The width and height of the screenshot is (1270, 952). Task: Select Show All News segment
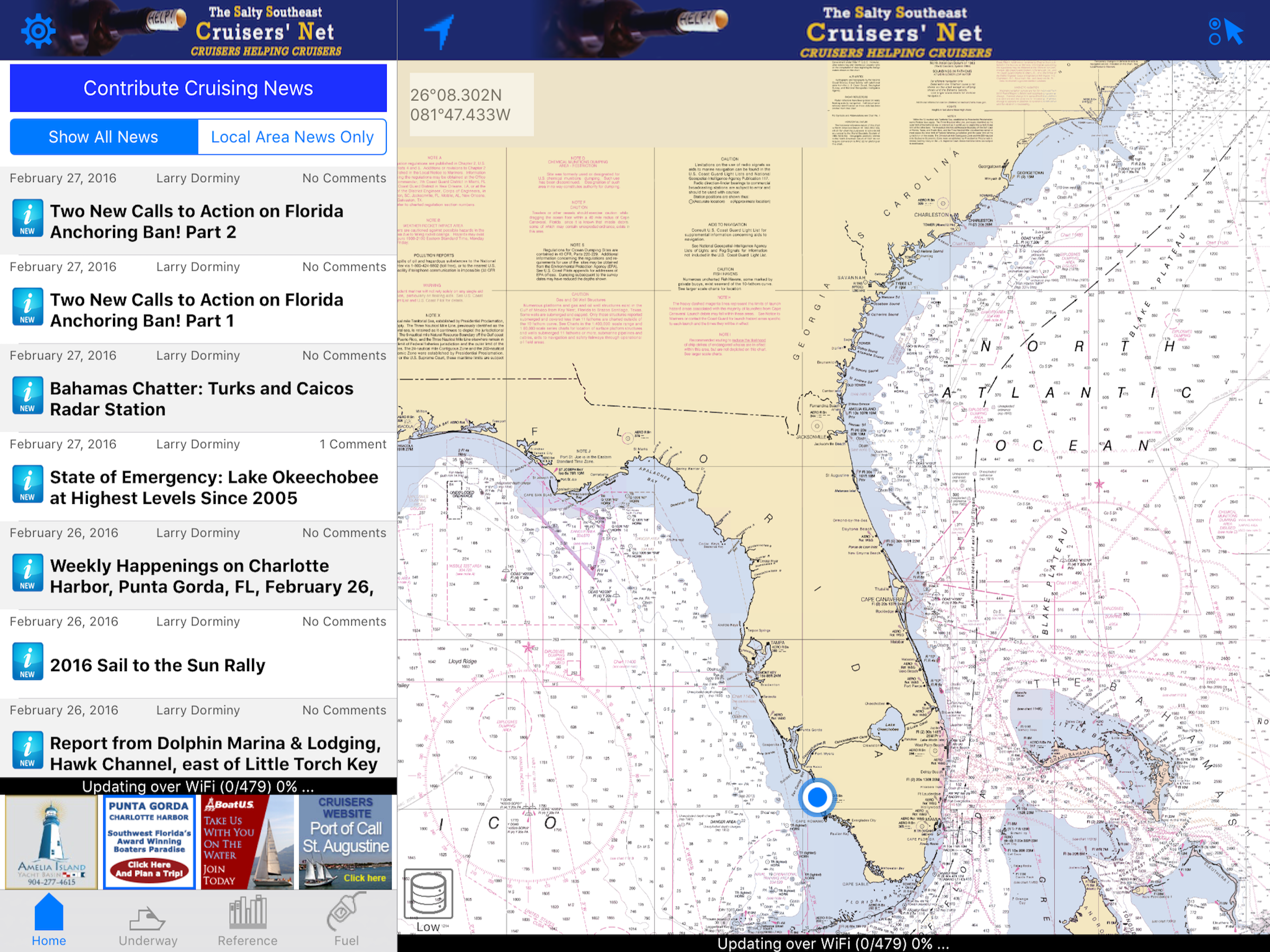(104, 137)
